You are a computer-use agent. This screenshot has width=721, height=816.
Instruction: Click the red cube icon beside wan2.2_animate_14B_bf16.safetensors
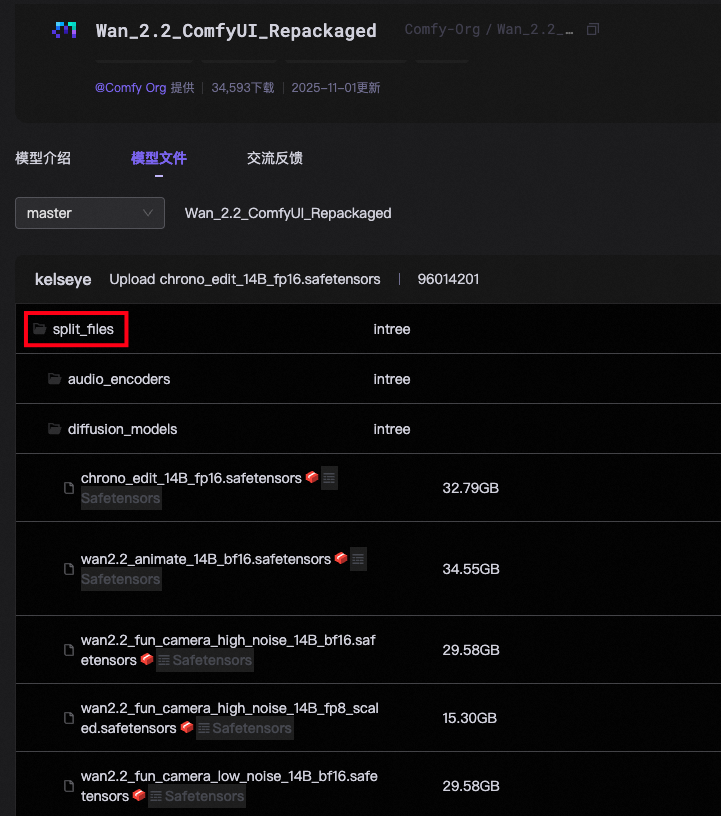pyautogui.click(x=341, y=559)
